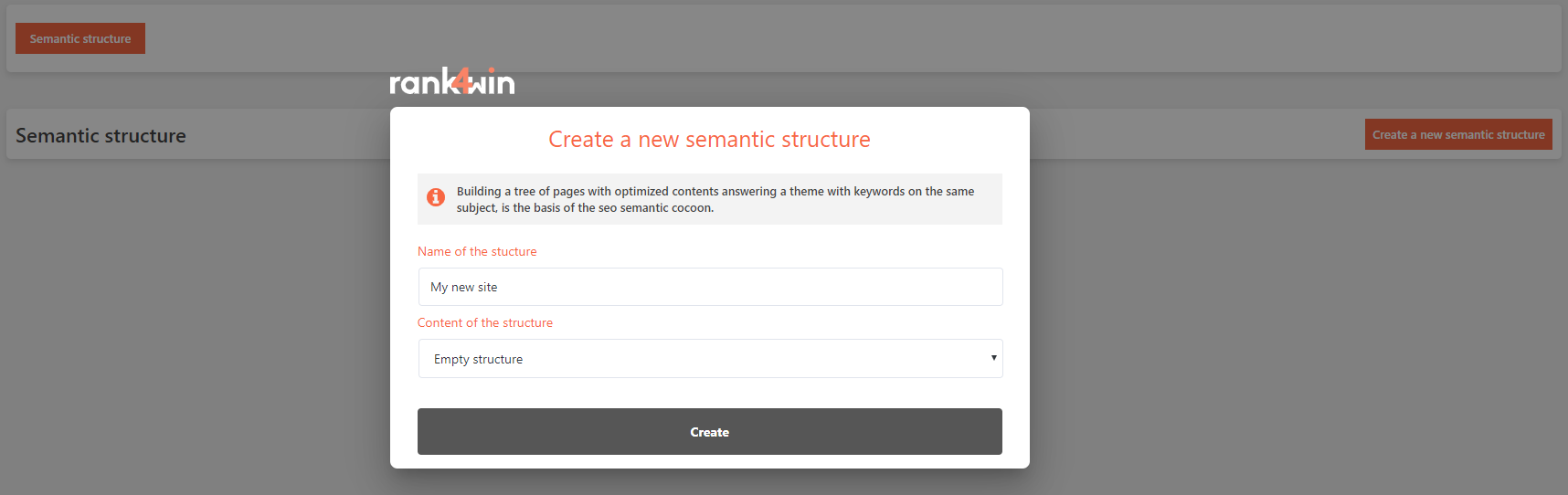This screenshot has height=495, width=1568.
Task: Click the orange info icon in the notice
Action: 436,196
